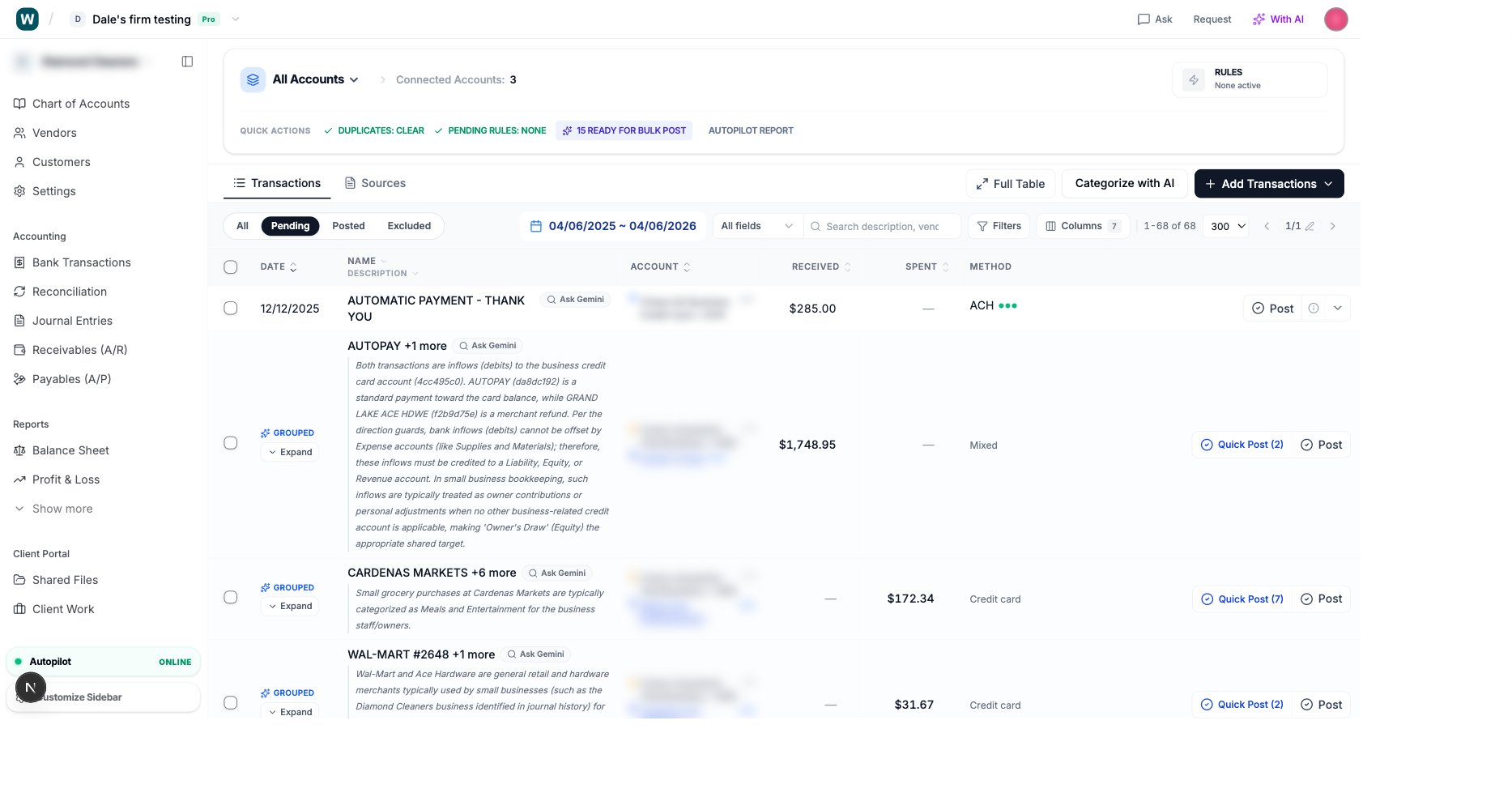Click the search description input field

tap(883, 226)
